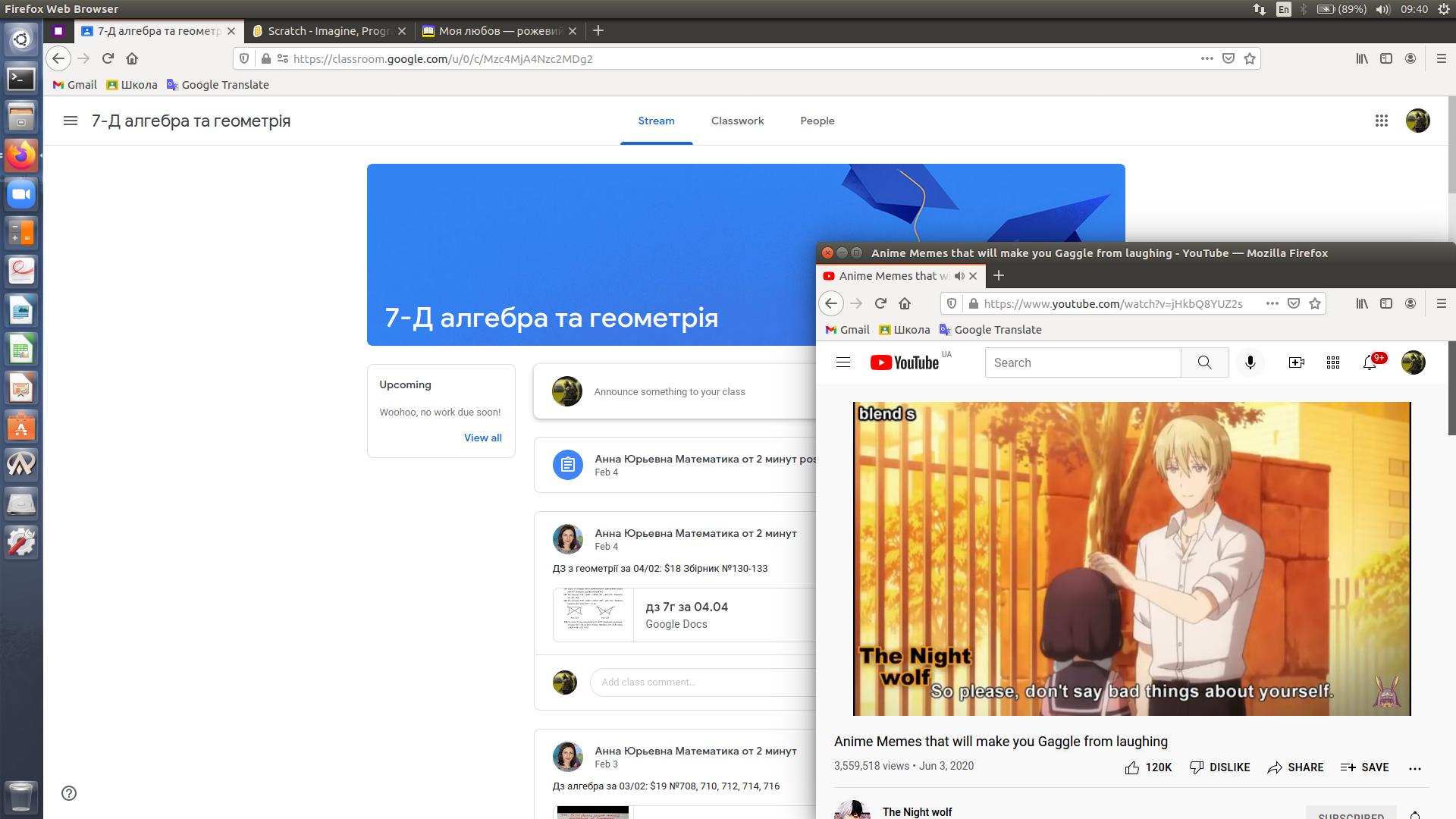This screenshot has width=1456, height=819.
Task: Open Classroom URL bar page actions menu
Action: (1207, 58)
